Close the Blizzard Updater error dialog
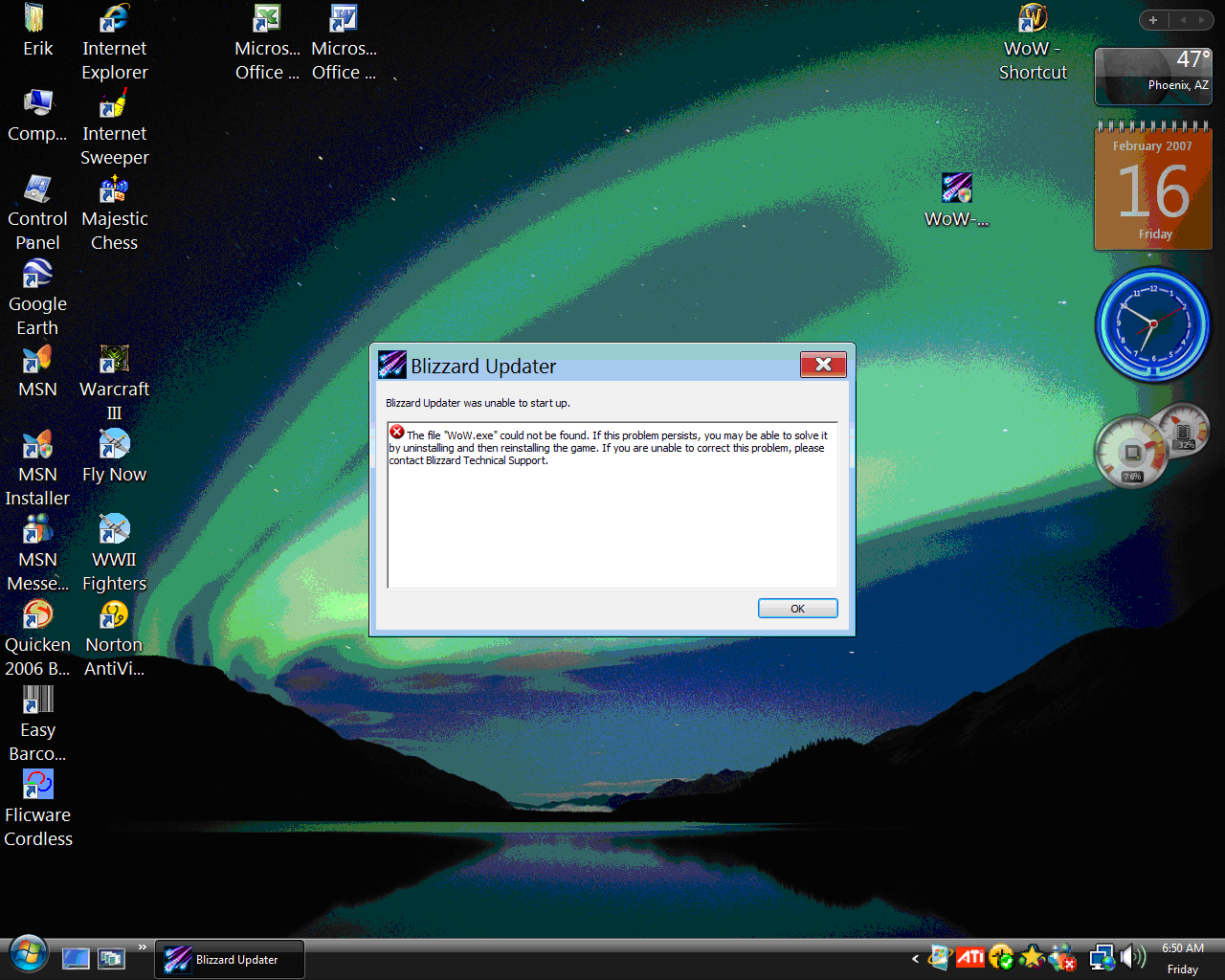1225x980 pixels. (823, 365)
